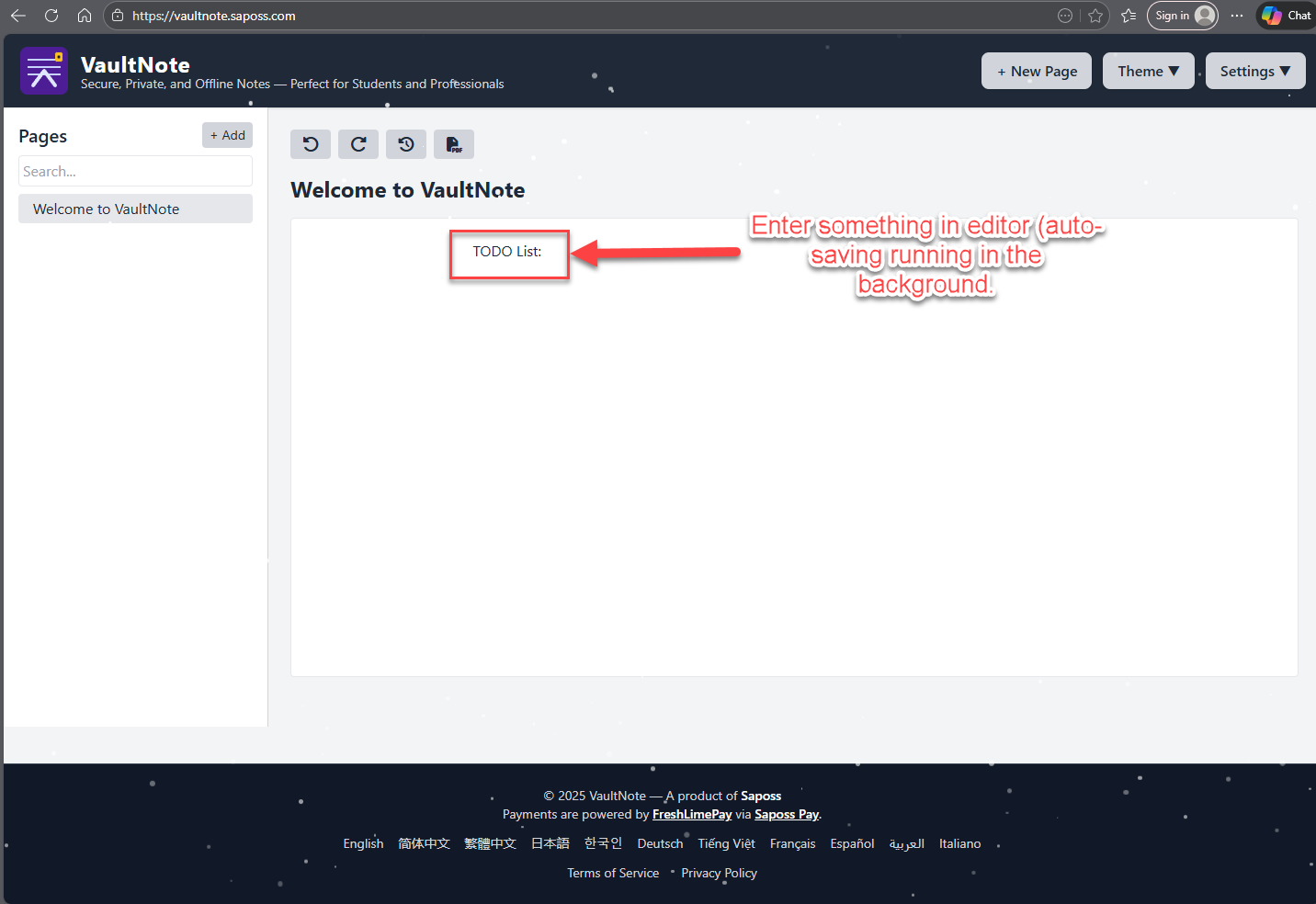This screenshot has width=1316, height=904.
Task: Switch language to Français
Action: tap(792, 843)
